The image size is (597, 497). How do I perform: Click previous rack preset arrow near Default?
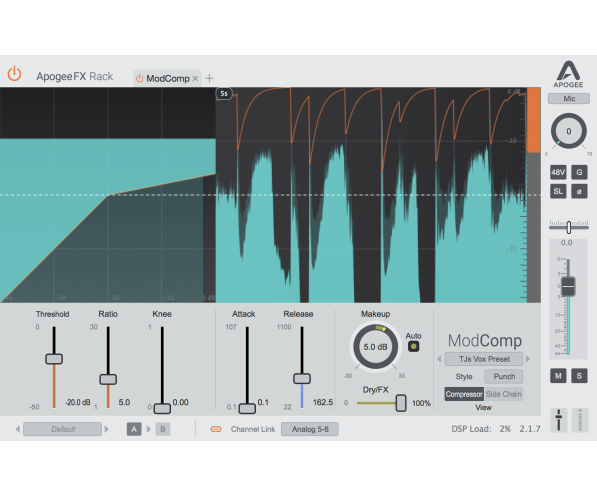tap(18, 429)
